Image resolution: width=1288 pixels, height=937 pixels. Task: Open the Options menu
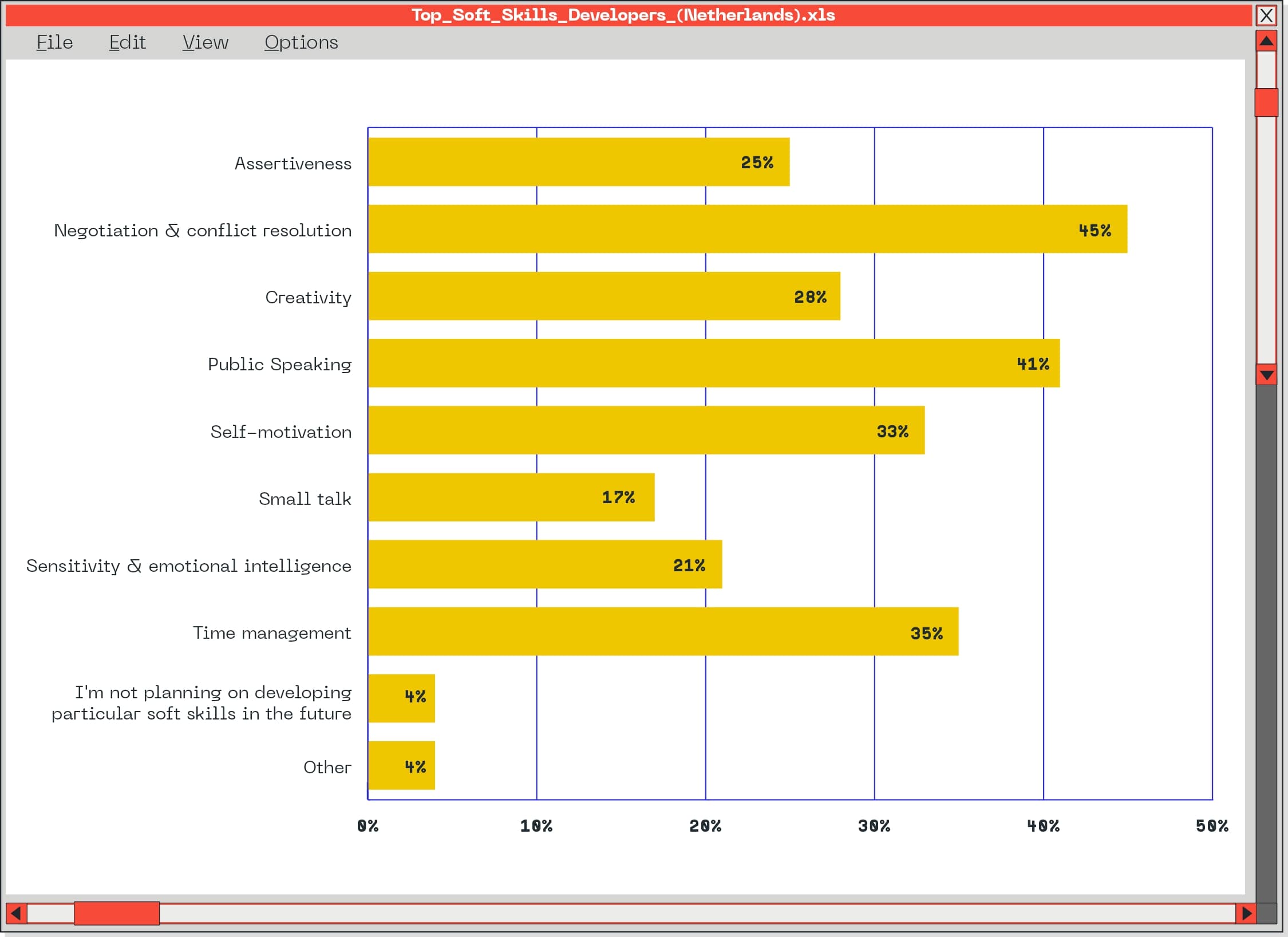tap(301, 42)
